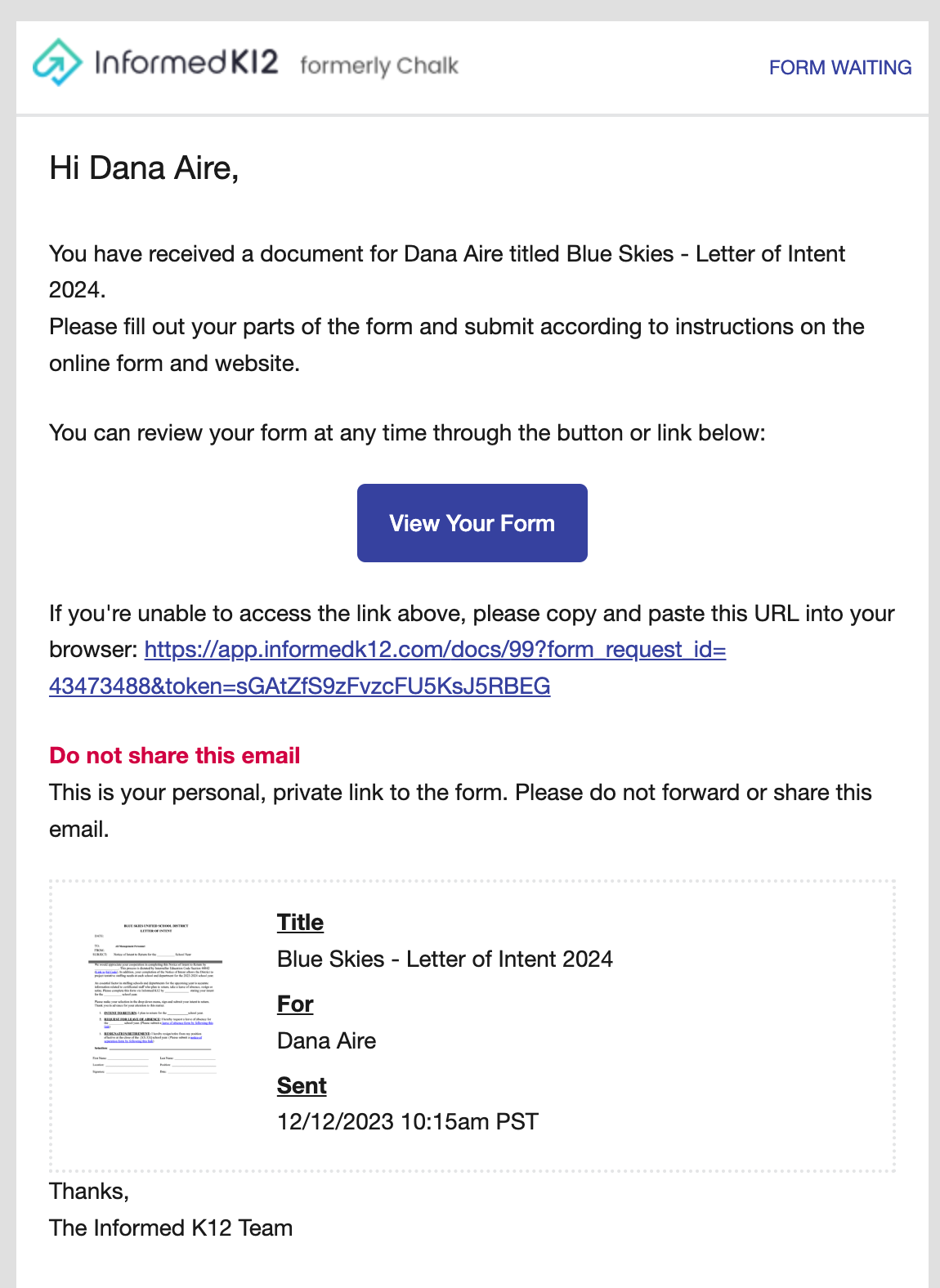
Task: Click the underlined For label
Action: (x=295, y=1004)
